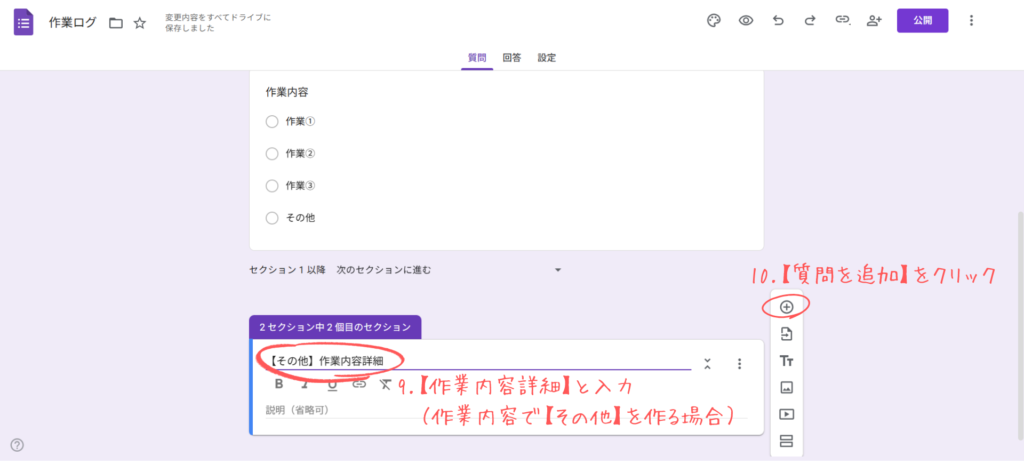Add a question with the plus icon
The width and height of the screenshot is (1024, 464).
click(786, 306)
